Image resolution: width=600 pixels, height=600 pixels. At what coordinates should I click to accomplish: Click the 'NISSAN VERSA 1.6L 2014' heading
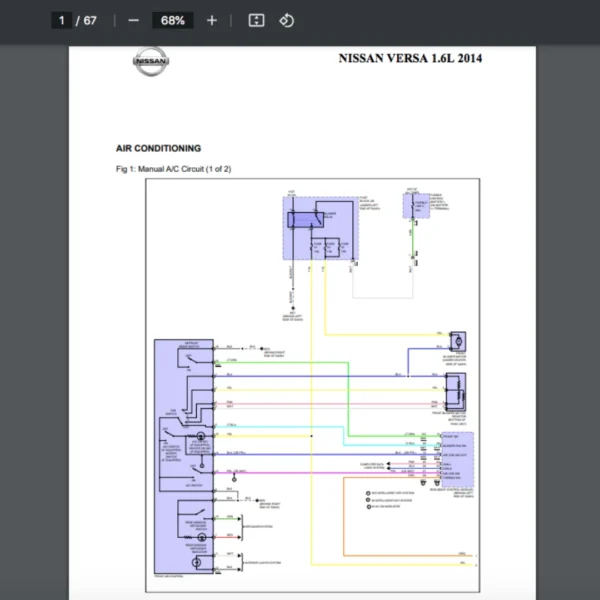tap(410, 58)
